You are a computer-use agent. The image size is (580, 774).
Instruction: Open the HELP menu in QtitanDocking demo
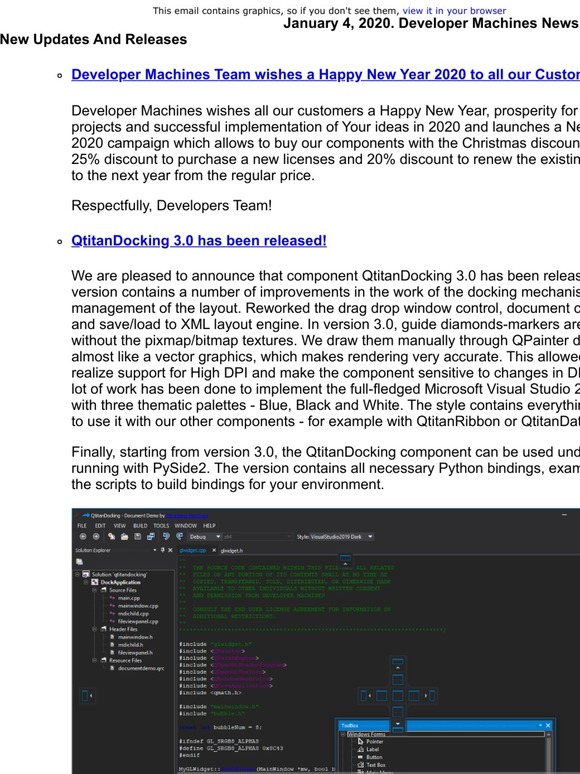(209, 526)
